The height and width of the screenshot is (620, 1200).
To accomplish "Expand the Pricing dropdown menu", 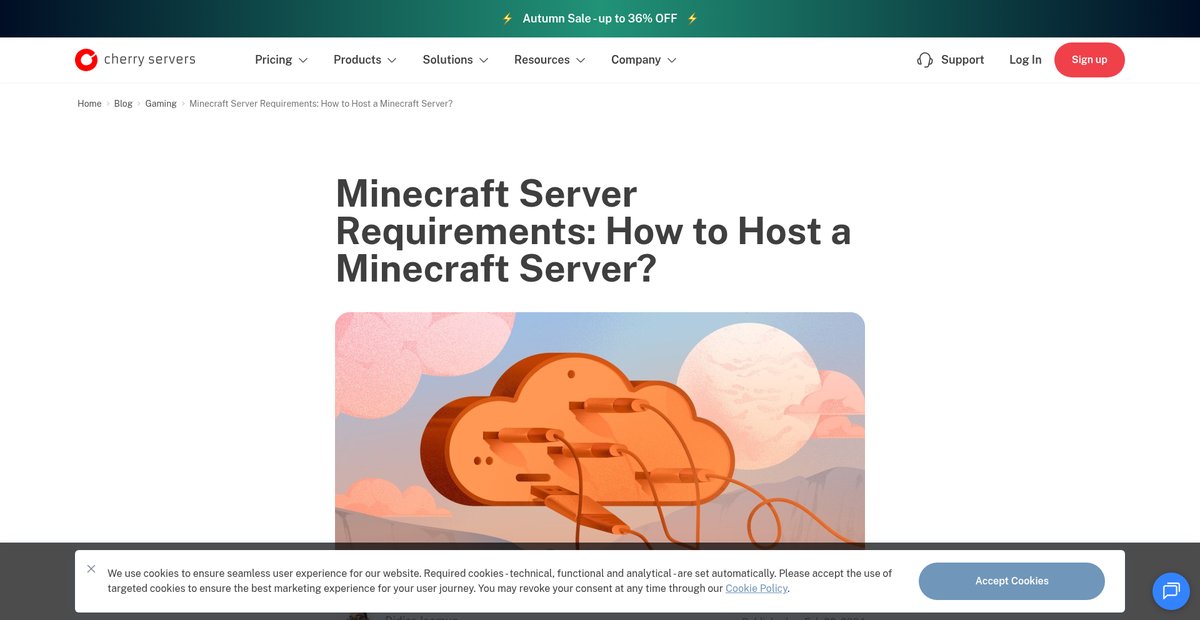I will (281, 60).
